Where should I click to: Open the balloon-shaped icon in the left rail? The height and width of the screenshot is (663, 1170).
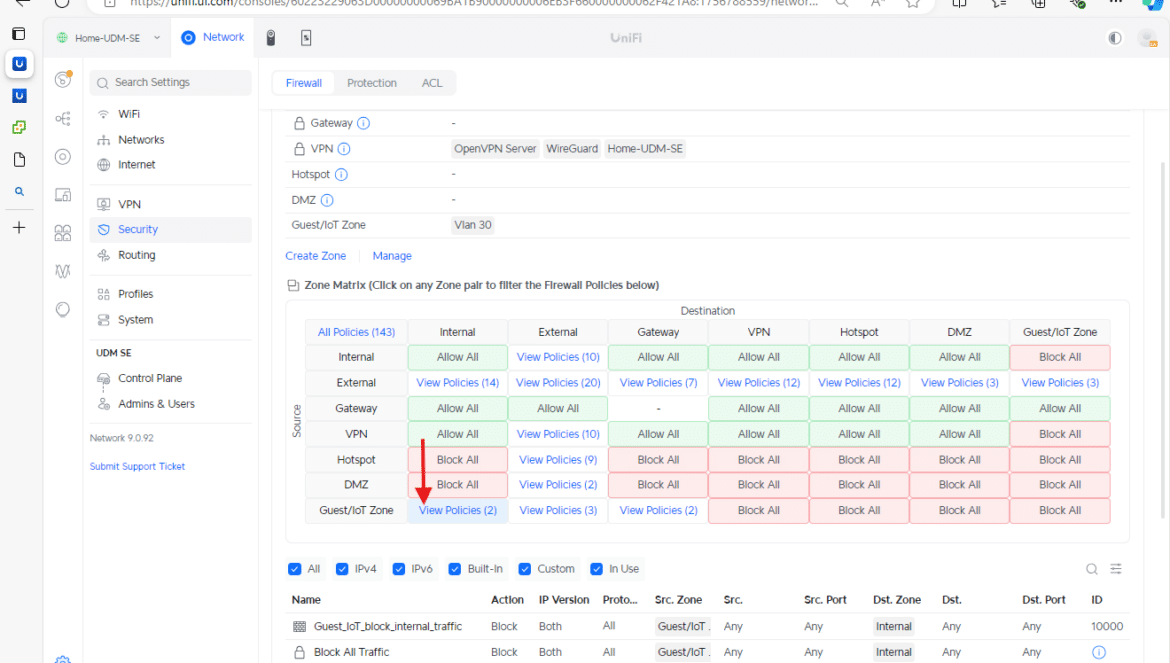point(63,309)
